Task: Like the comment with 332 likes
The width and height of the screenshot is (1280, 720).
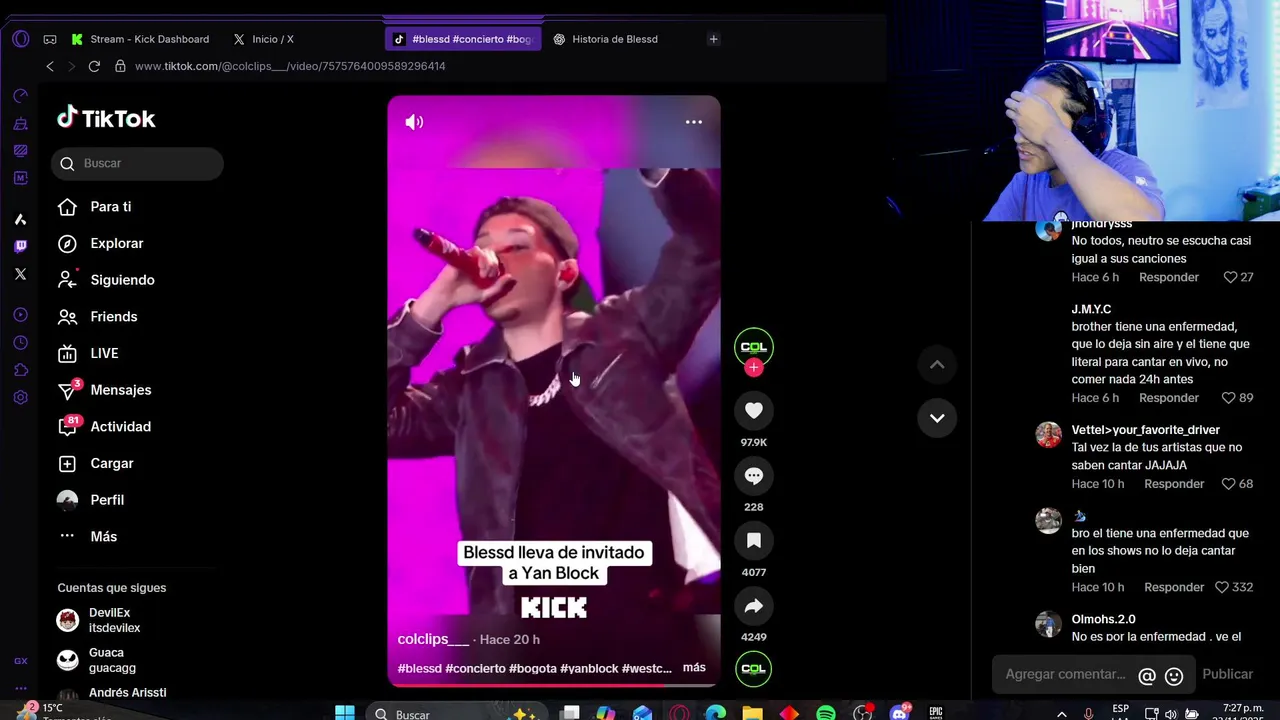Action: tap(1221, 588)
